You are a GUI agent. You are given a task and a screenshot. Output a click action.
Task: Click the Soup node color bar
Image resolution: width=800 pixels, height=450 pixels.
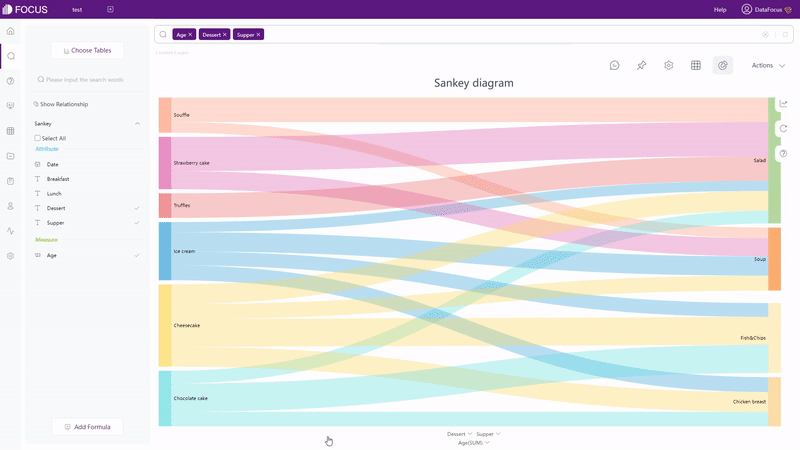(x=774, y=259)
